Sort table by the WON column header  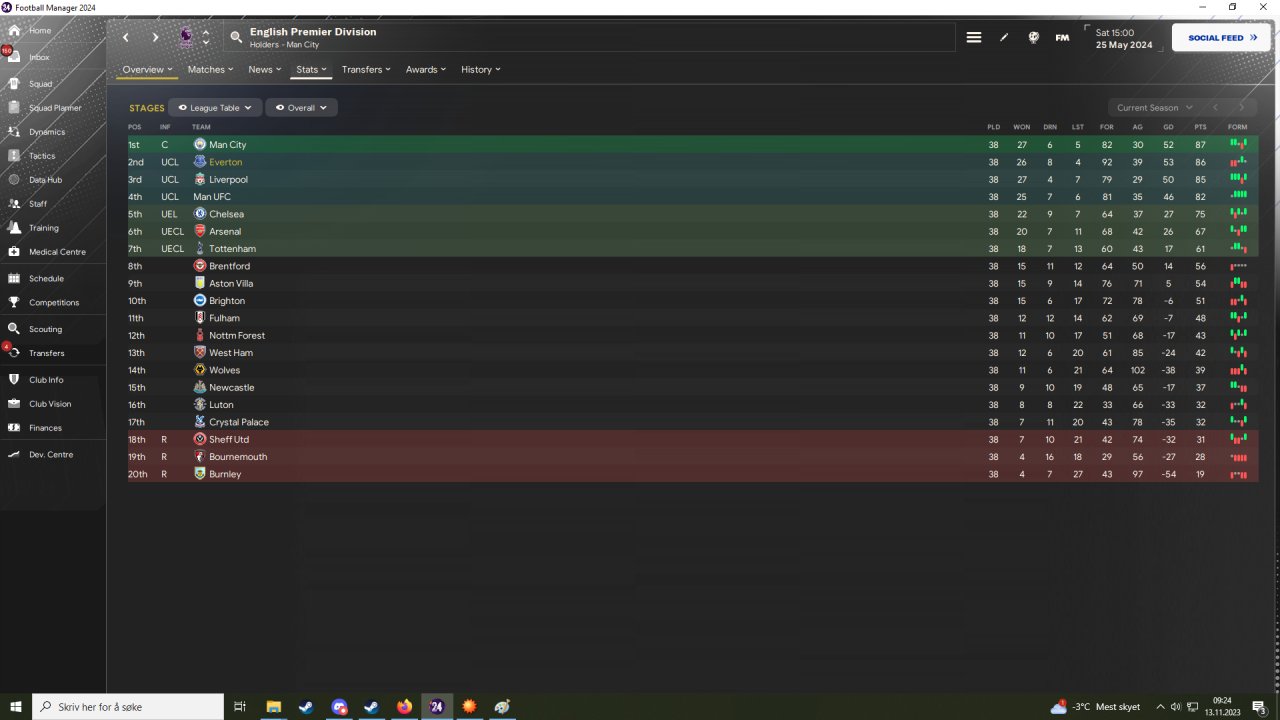coord(1021,127)
